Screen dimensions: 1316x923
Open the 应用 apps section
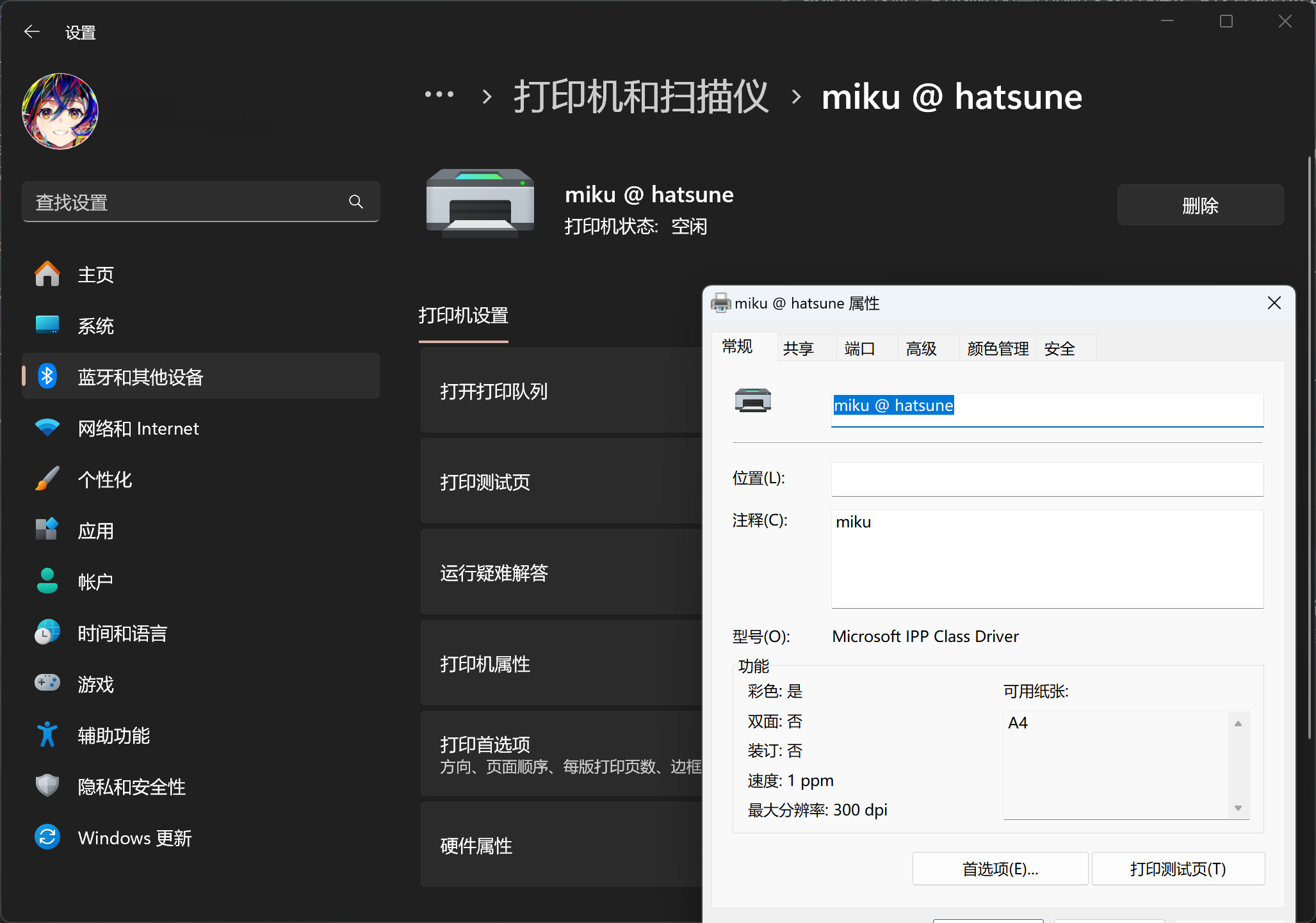pyautogui.click(x=200, y=531)
